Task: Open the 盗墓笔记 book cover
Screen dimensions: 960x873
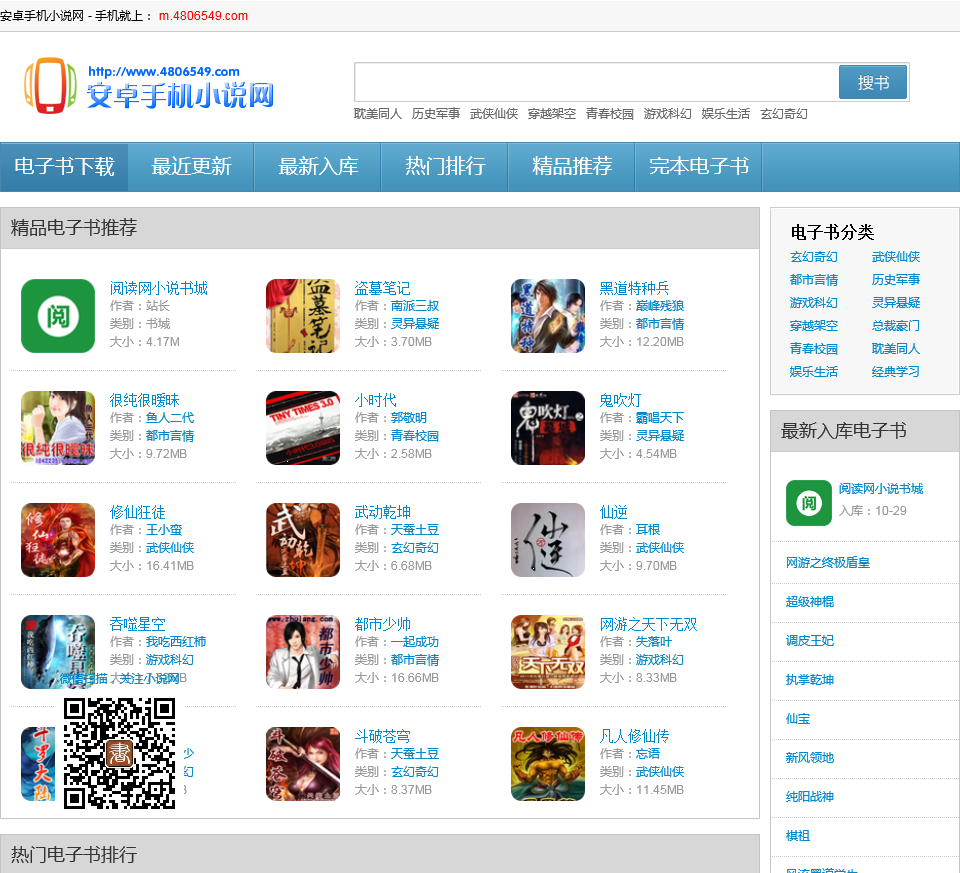Action: tap(303, 316)
